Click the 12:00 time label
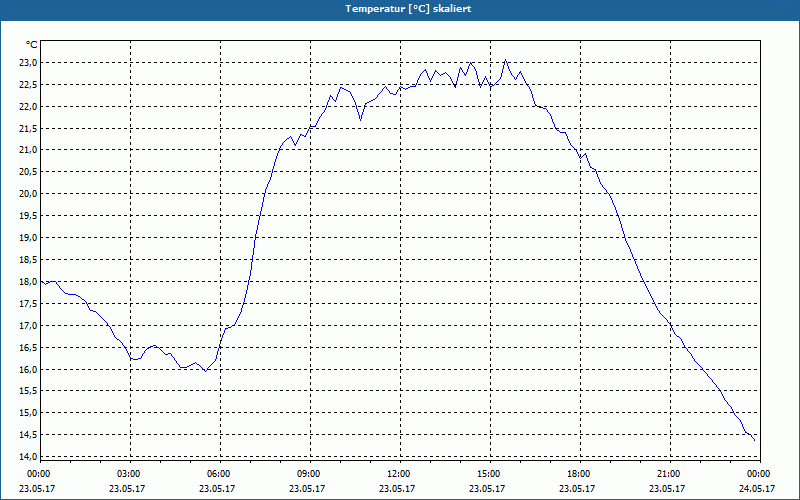This screenshot has height=500, width=800. 398,474
